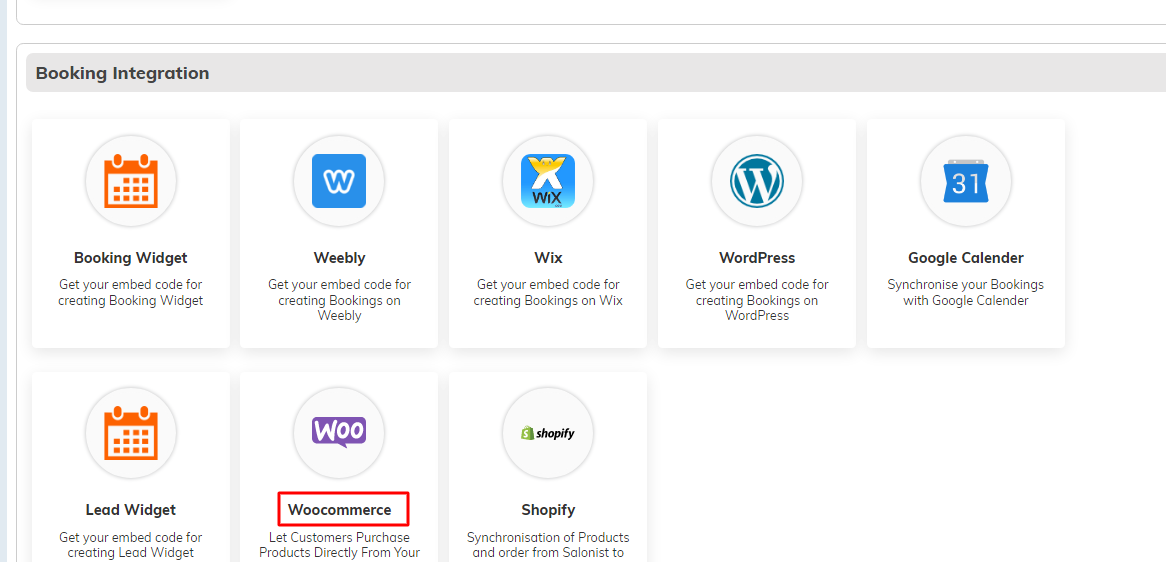
Task: Click 'Synchronise your Bookings with Google Calender' text
Action: [966, 293]
